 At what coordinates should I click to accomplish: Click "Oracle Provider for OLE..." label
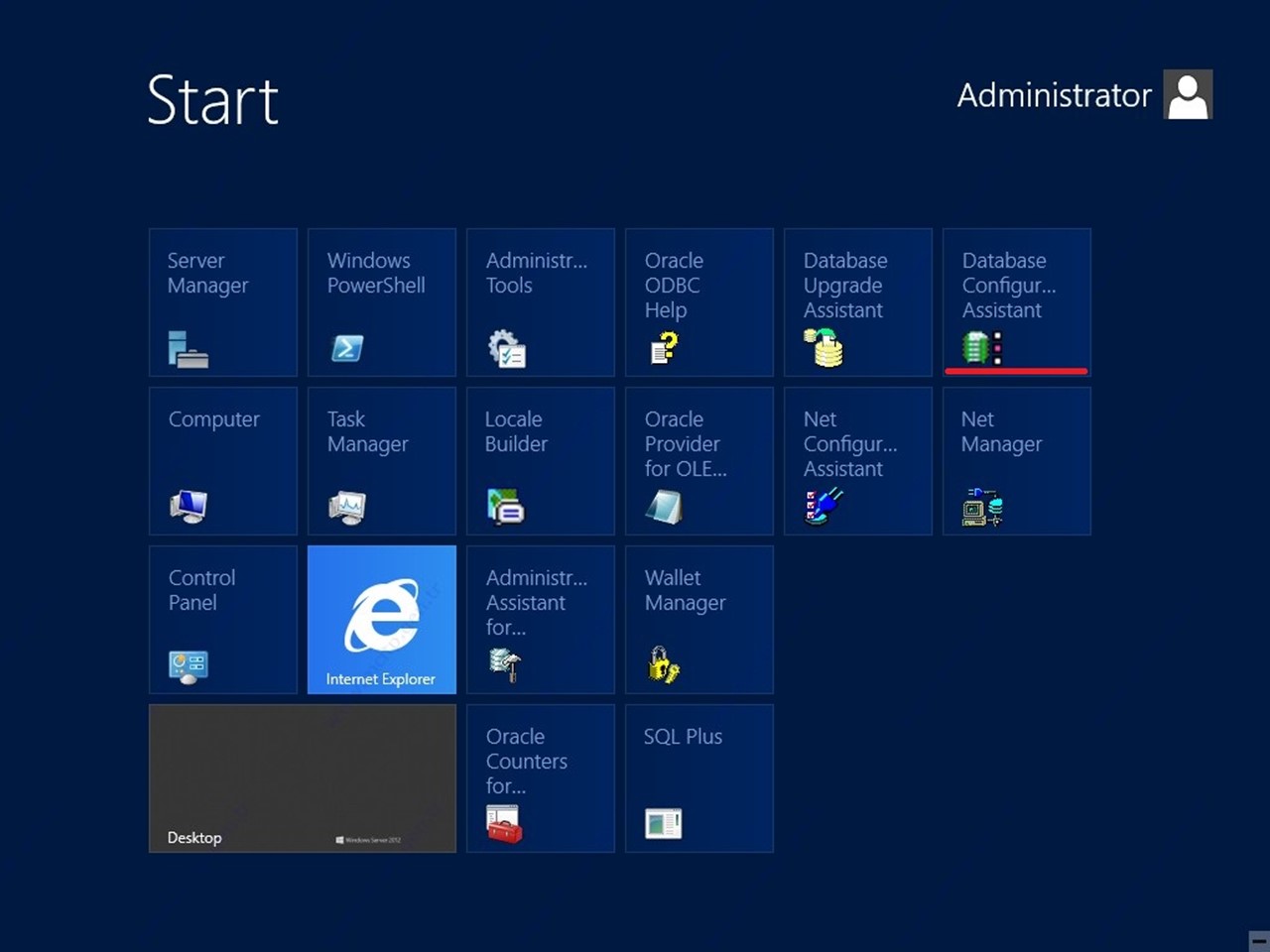[x=686, y=444]
